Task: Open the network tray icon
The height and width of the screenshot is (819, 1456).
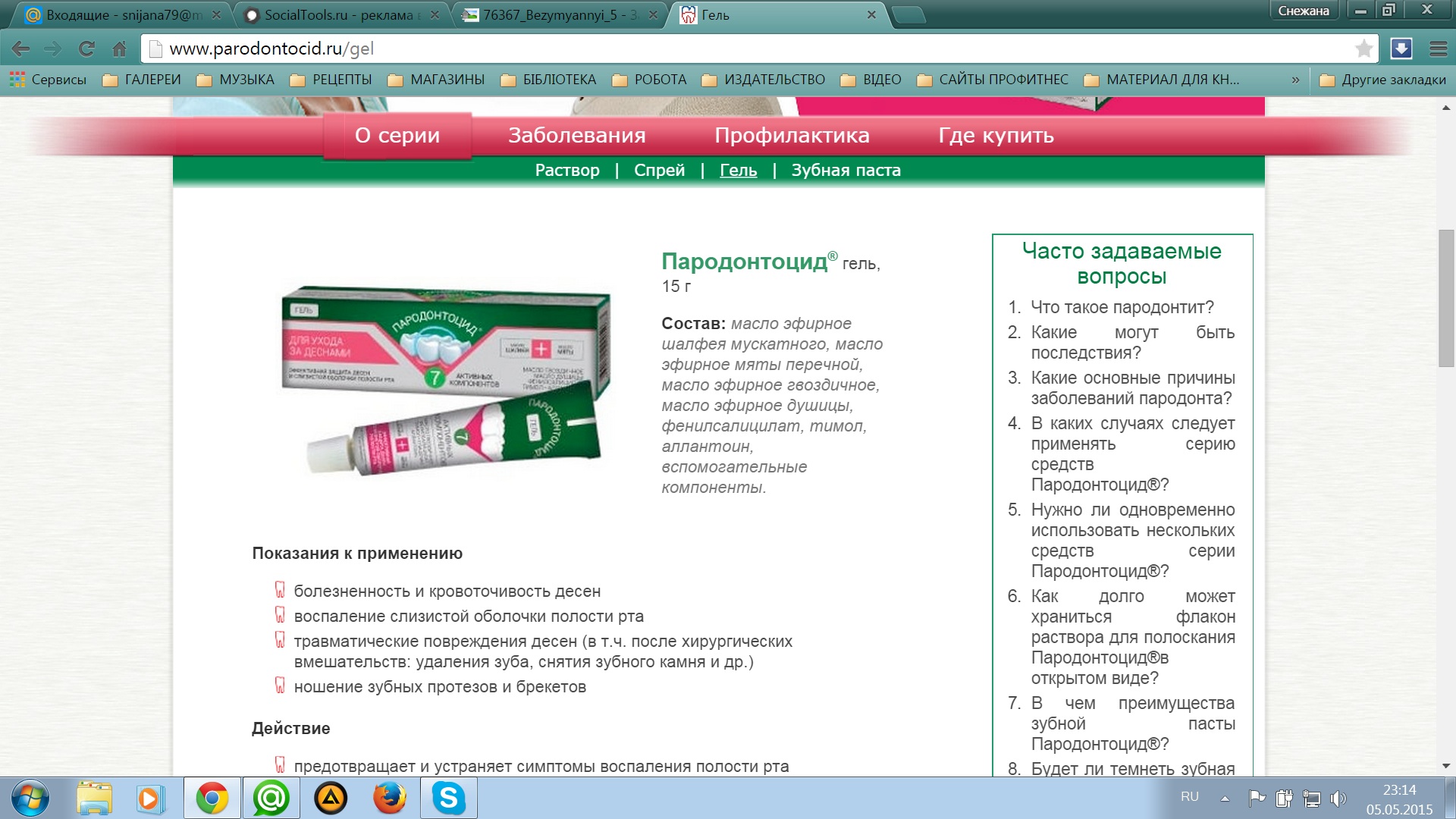Action: (1311, 798)
